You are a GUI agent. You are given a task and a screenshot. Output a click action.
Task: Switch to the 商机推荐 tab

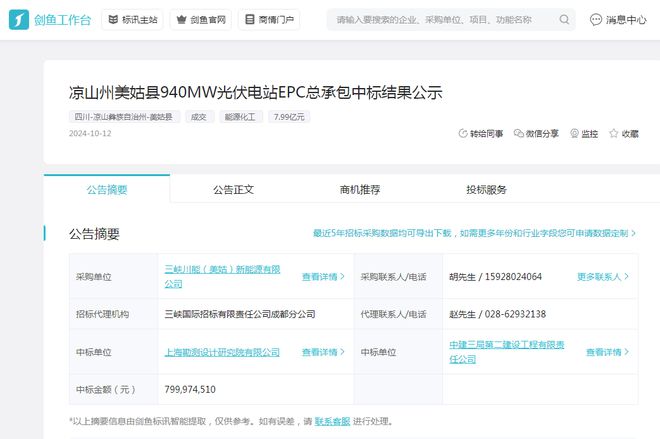point(360,189)
